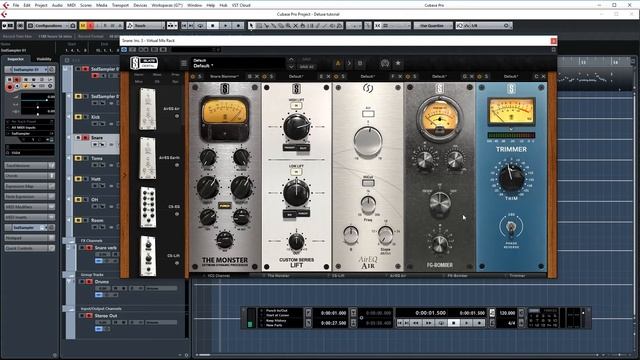The height and width of the screenshot is (360, 640).
Task: Select the Kick track
Action: coord(95,117)
